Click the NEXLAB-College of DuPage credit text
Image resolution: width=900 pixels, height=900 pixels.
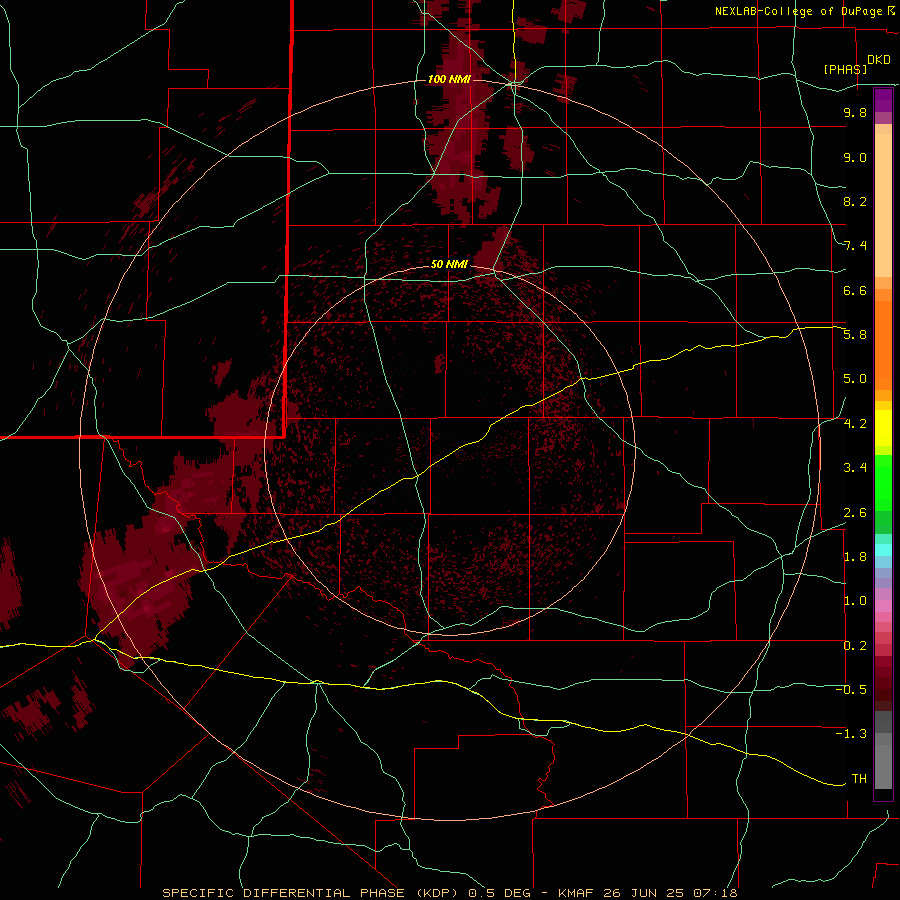(800, 11)
